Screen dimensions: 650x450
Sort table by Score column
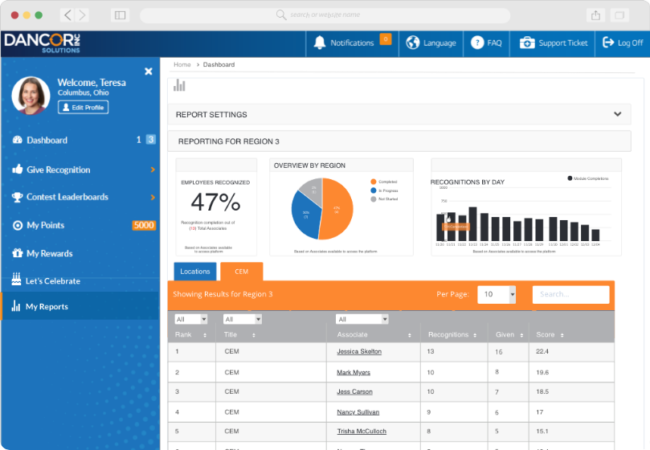(x=562, y=335)
